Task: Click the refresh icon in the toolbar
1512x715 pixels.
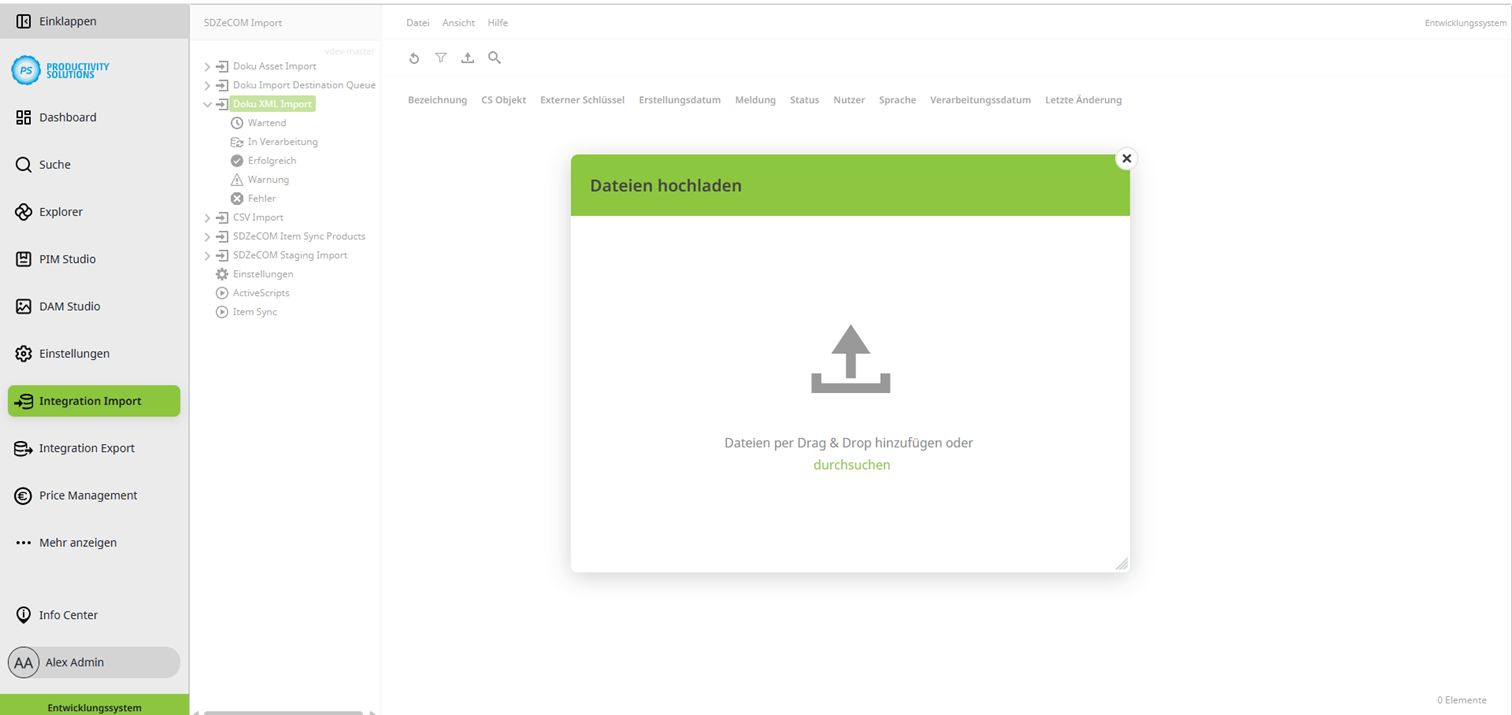Action: (x=414, y=58)
